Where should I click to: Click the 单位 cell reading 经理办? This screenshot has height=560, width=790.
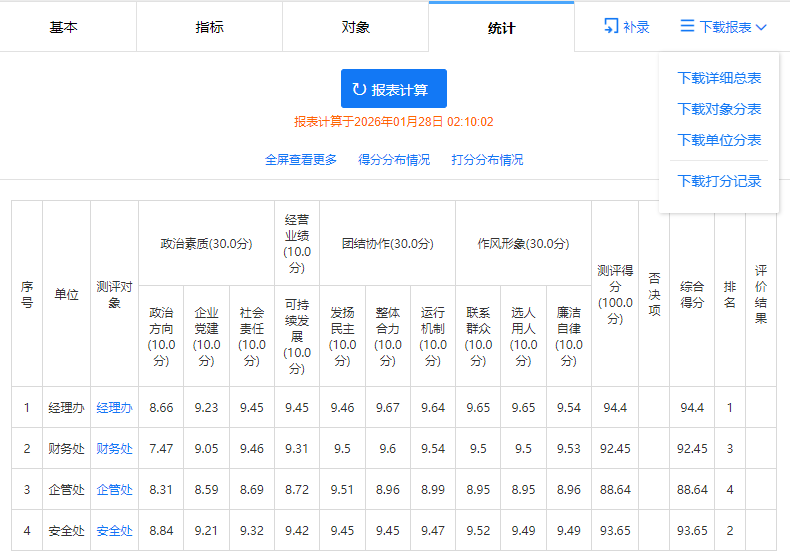click(67, 407)
